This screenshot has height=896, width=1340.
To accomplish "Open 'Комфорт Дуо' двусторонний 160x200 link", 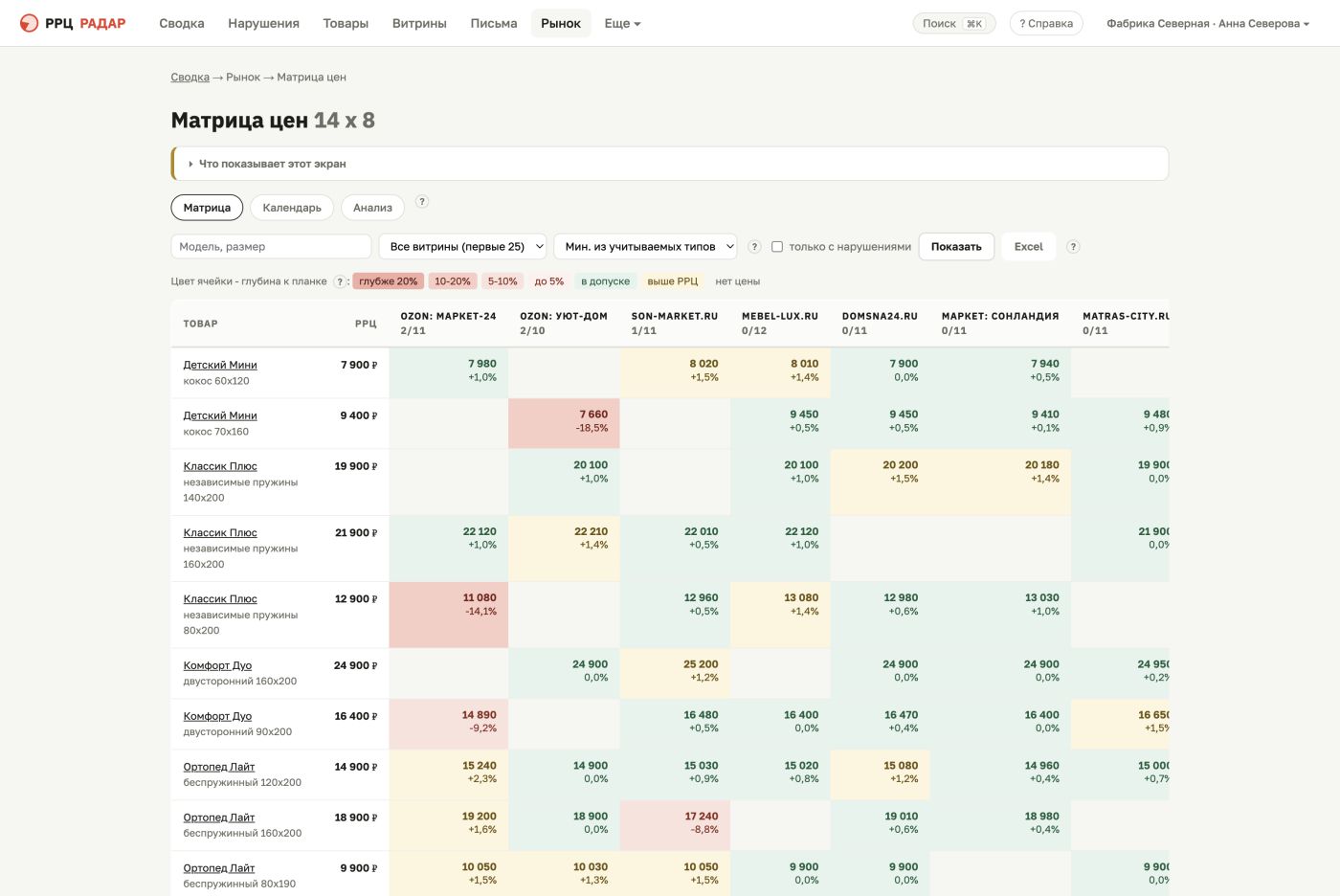I will click(x=217, y=665).
